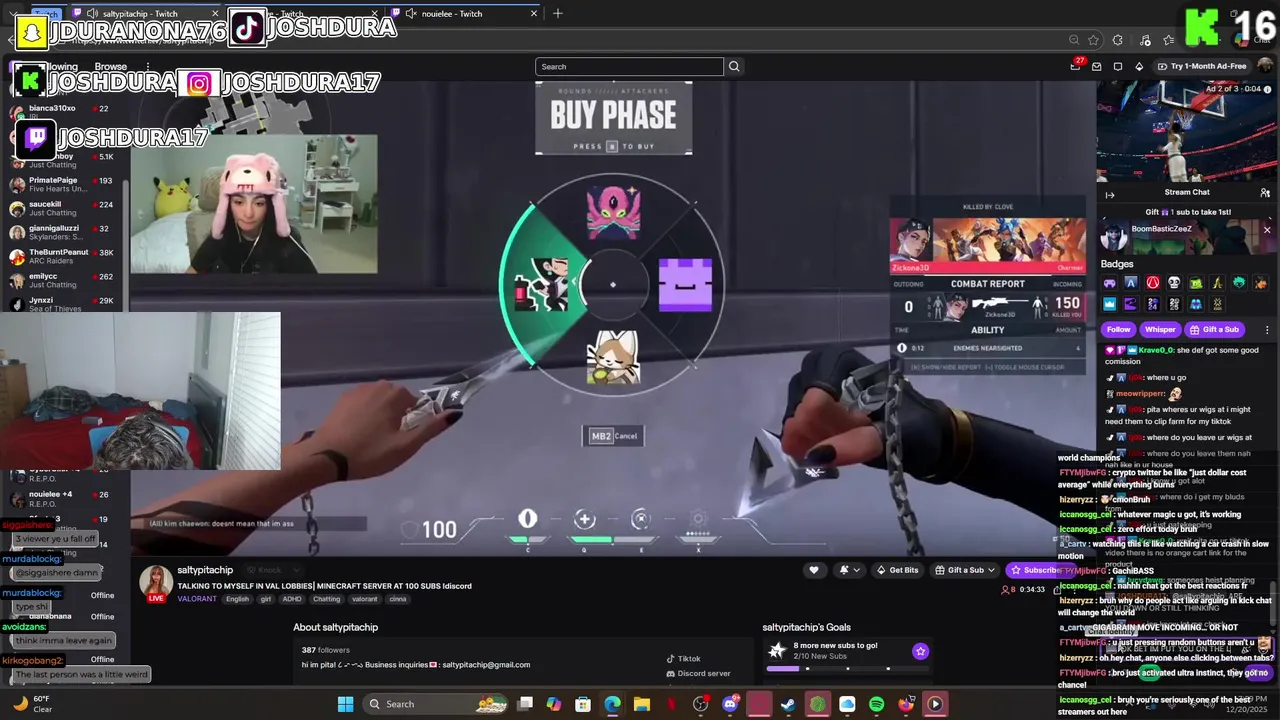Open saucekill channel in sidebar

(x=66, y=209)
